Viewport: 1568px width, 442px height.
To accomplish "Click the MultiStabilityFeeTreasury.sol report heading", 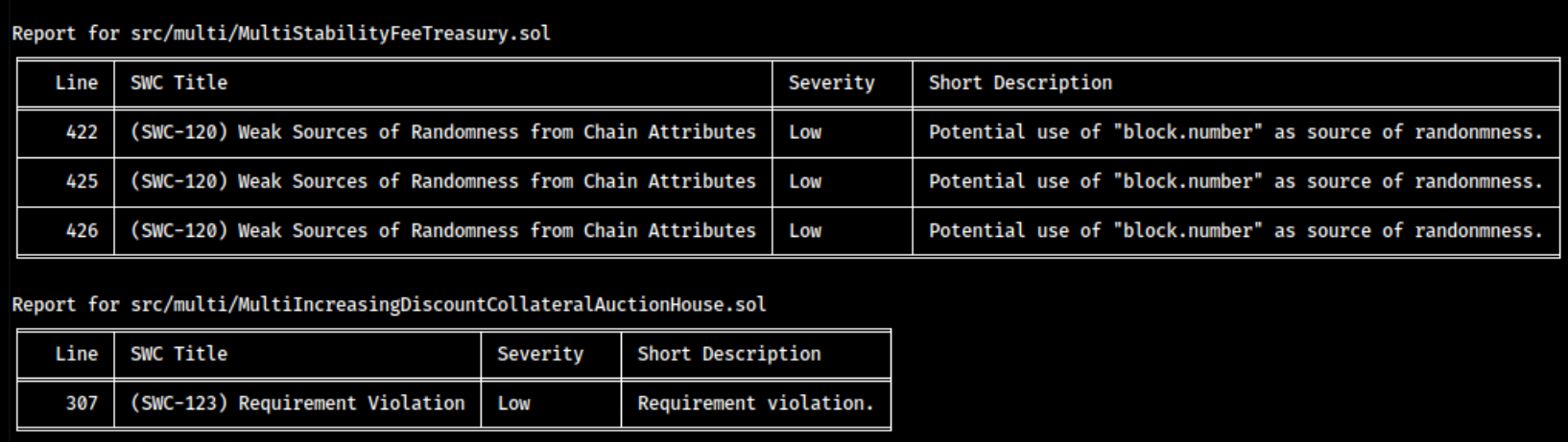I will pos(281,34).
